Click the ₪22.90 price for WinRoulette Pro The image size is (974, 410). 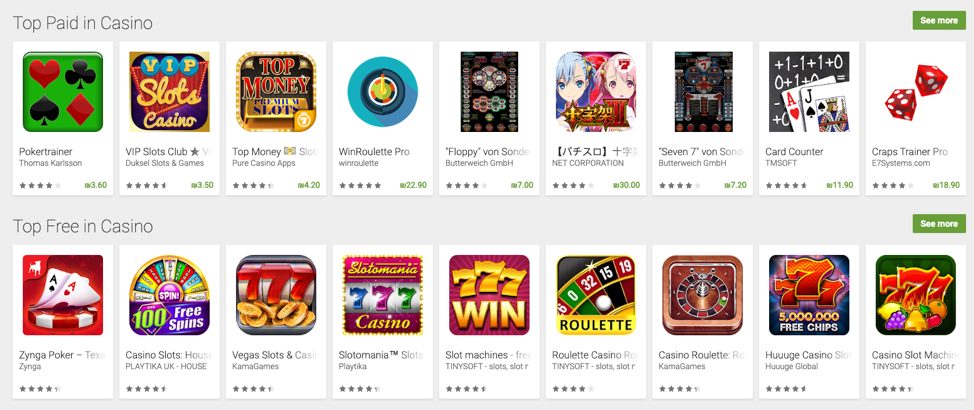pos(413,185)
